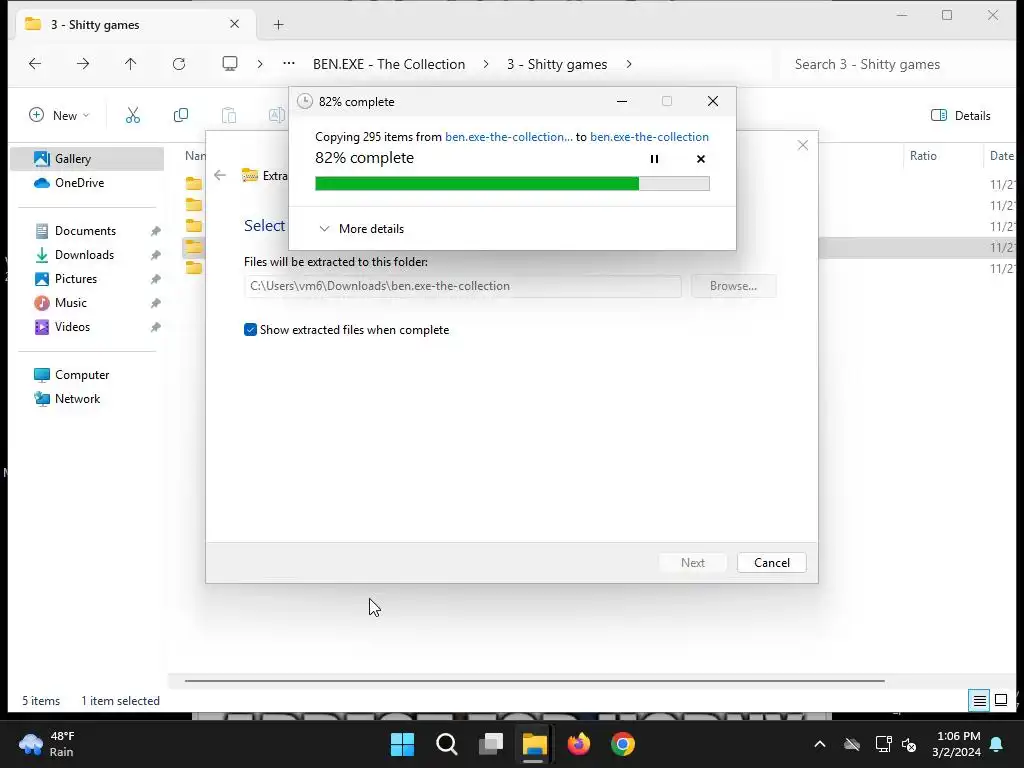The image size is (1024, 768).
Task: Close the 3 - Shitty games tab
Action: pos(234,24)
